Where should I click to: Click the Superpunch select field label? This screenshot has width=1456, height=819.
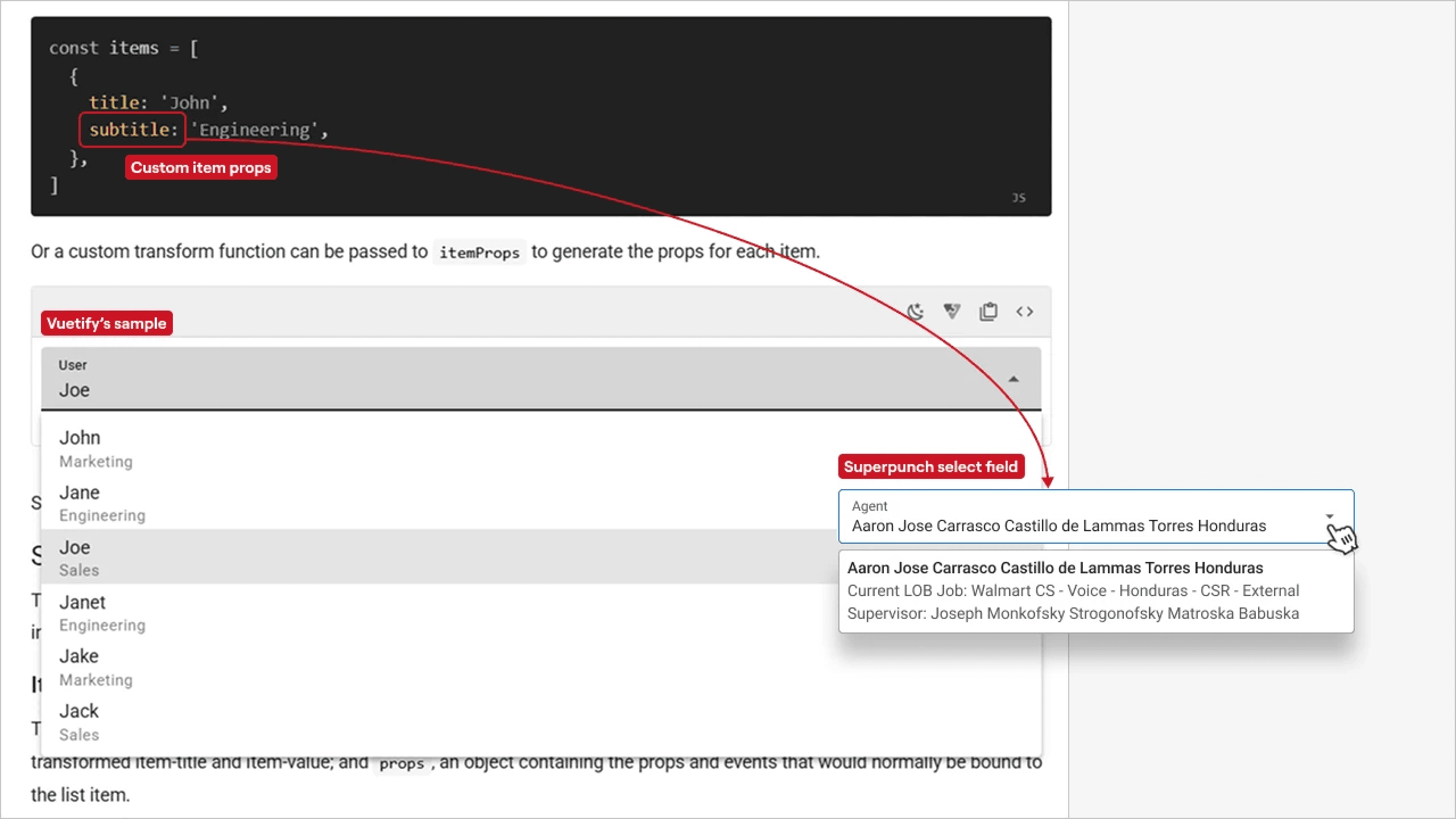tap(930, 466)
